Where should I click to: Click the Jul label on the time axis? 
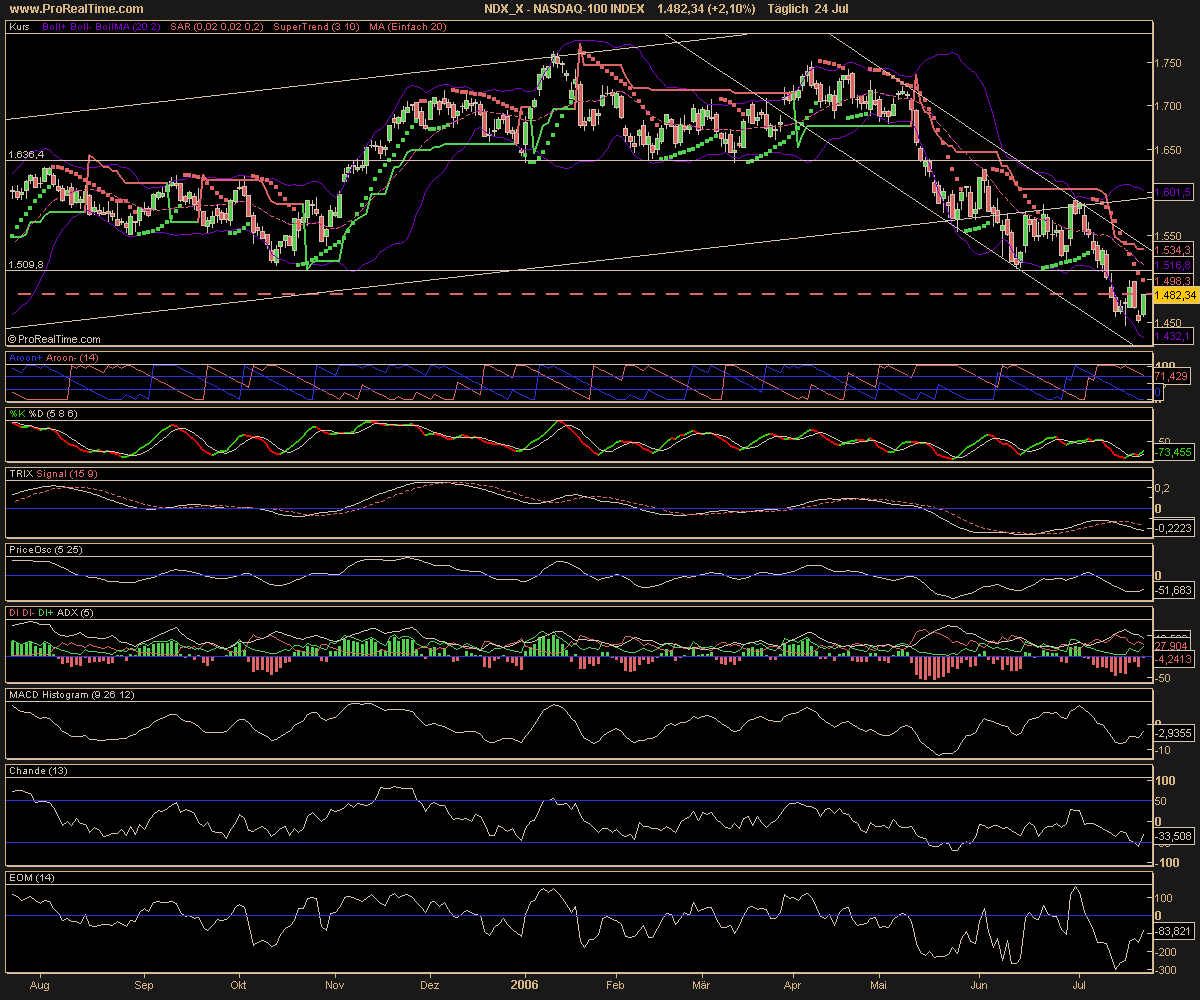pyautogui.click(x=1079, y=985)
